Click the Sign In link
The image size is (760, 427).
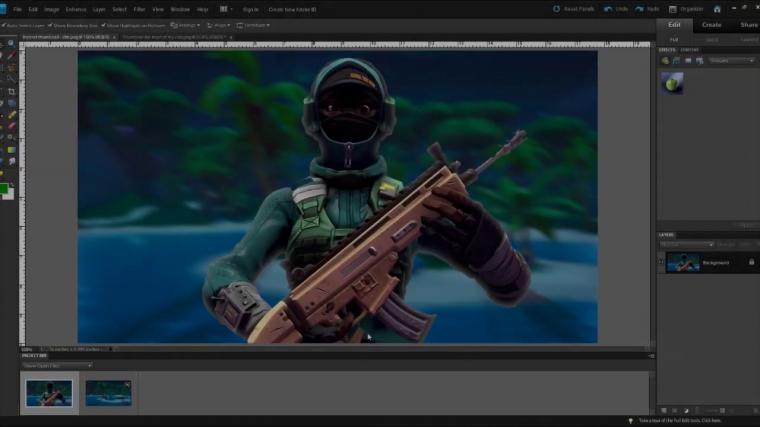pyautogui.click(x=251, y=9)
